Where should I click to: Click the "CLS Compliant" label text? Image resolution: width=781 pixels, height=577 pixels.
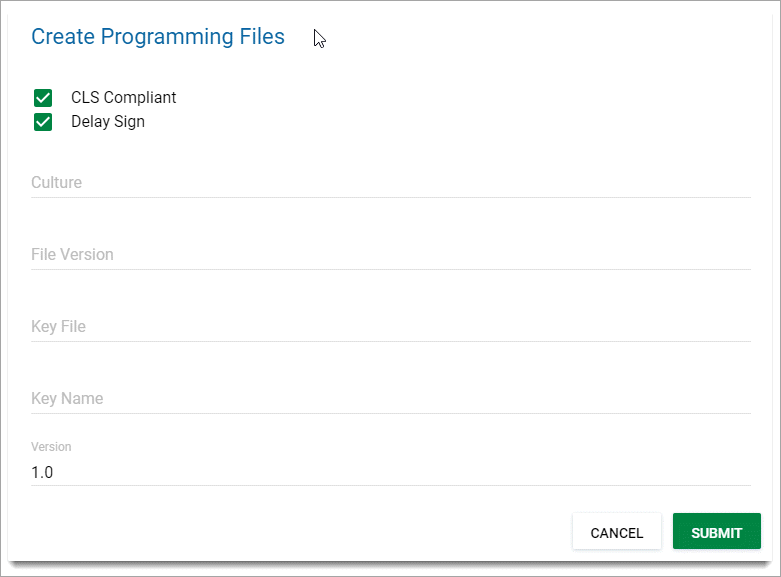[123, 98]
